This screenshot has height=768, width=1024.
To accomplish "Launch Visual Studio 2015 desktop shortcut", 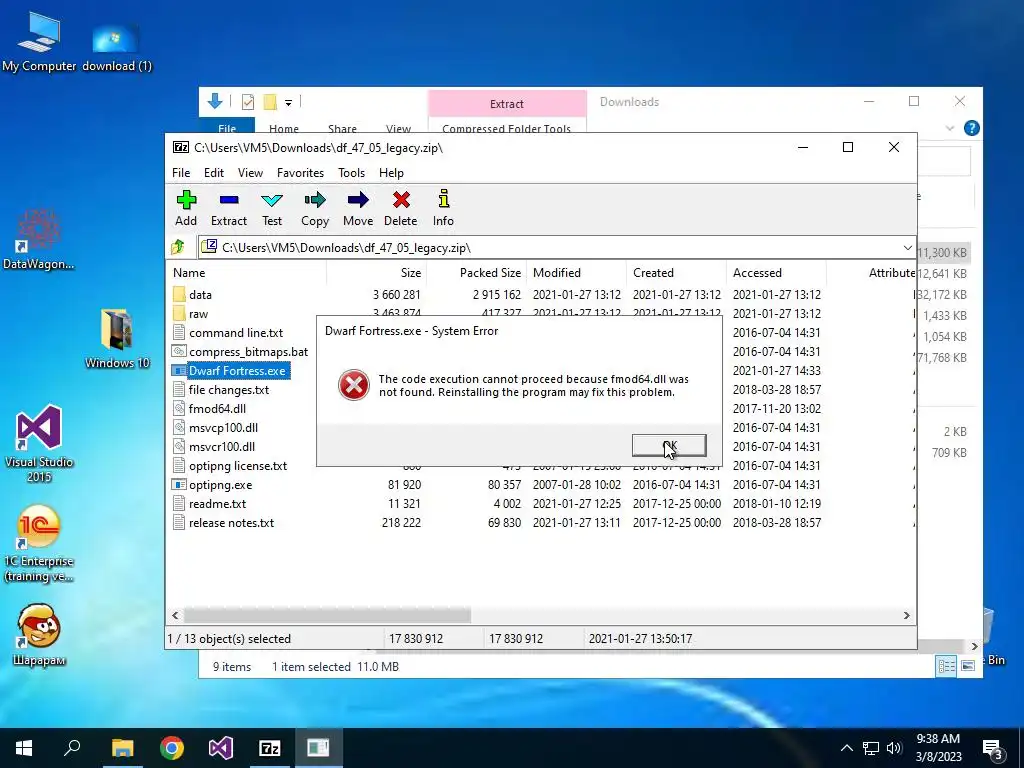I will [x=39, y=444].
